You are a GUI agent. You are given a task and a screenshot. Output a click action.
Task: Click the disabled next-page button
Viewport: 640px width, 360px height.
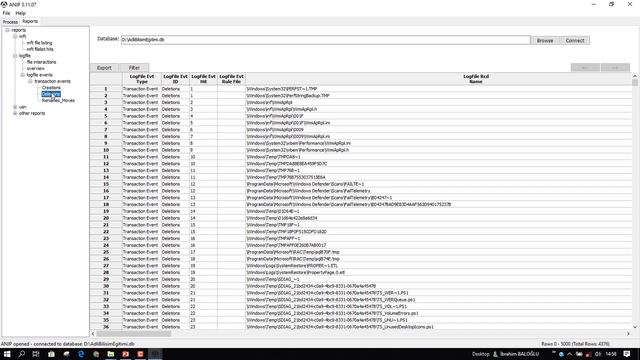pos(615,67)
